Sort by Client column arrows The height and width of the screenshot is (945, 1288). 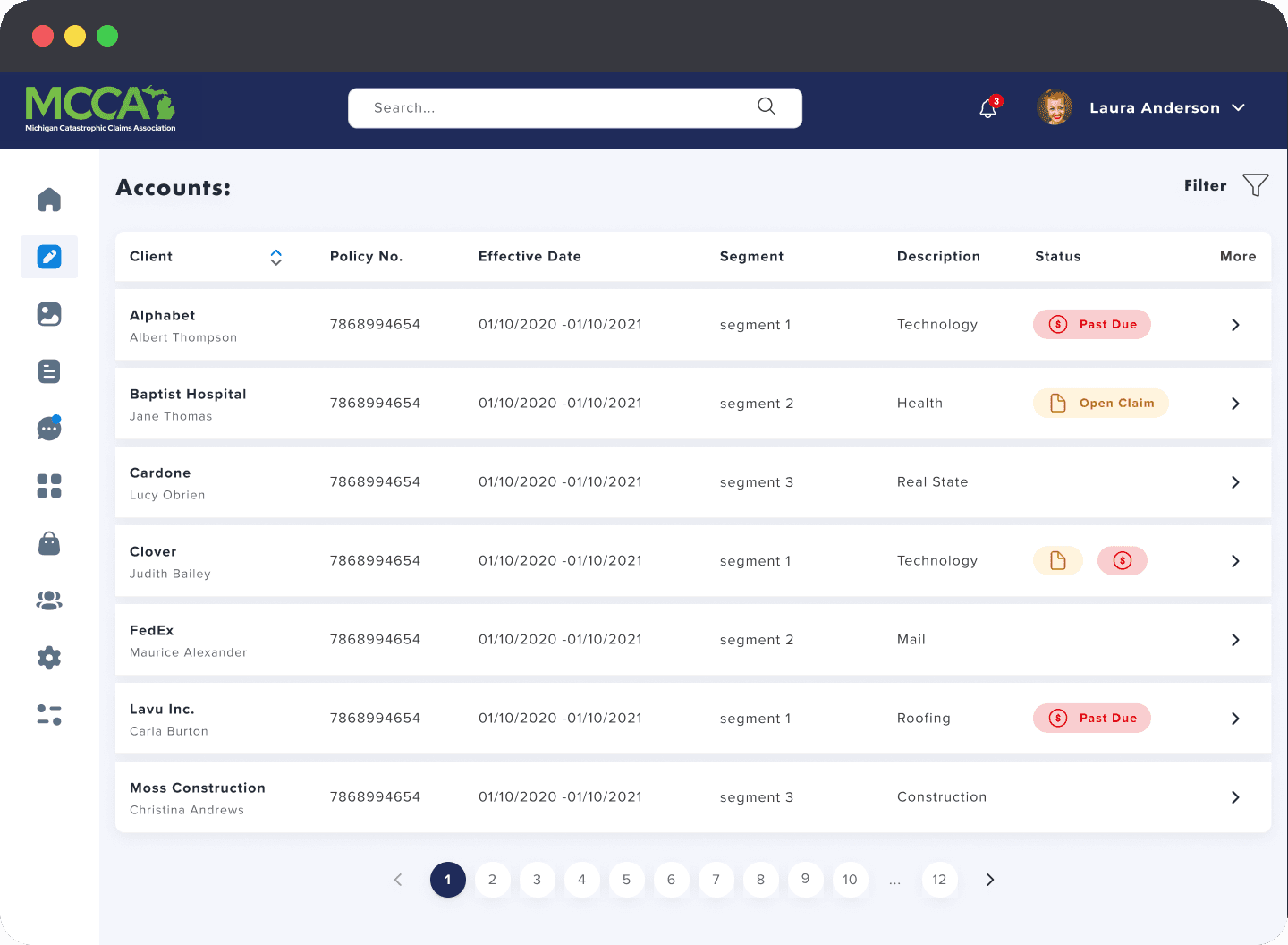coord(276,257)
